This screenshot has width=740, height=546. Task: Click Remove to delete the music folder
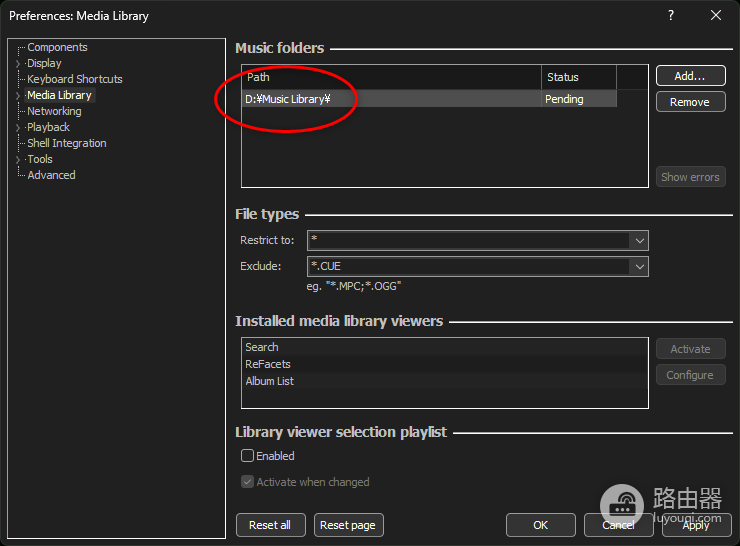(690, 102)
